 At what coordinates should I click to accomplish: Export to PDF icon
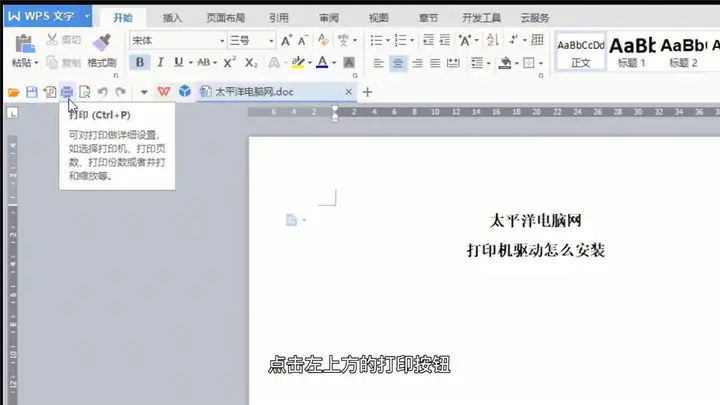[x=50, y=92]
